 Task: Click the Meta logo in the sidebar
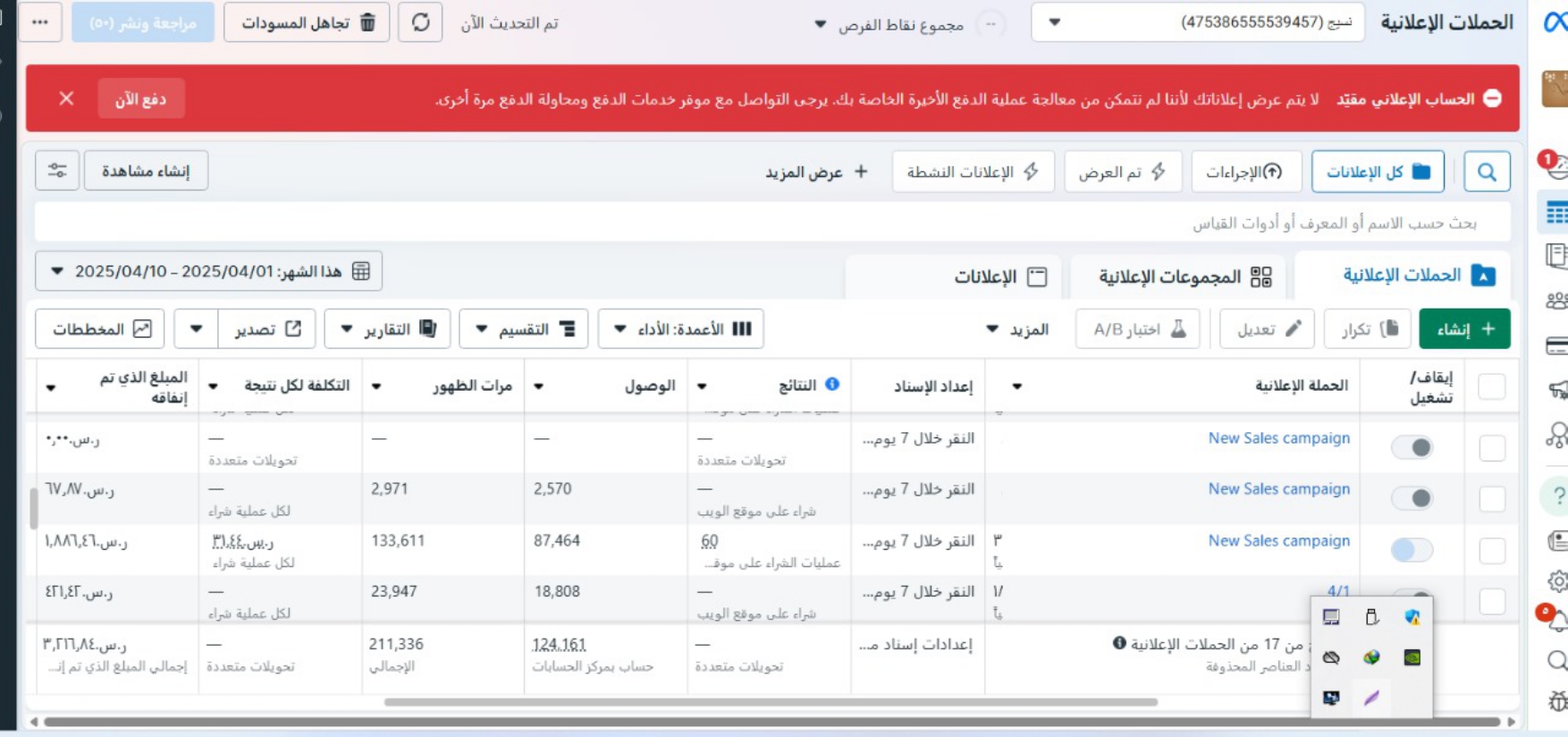click(x=1556, y=21)
